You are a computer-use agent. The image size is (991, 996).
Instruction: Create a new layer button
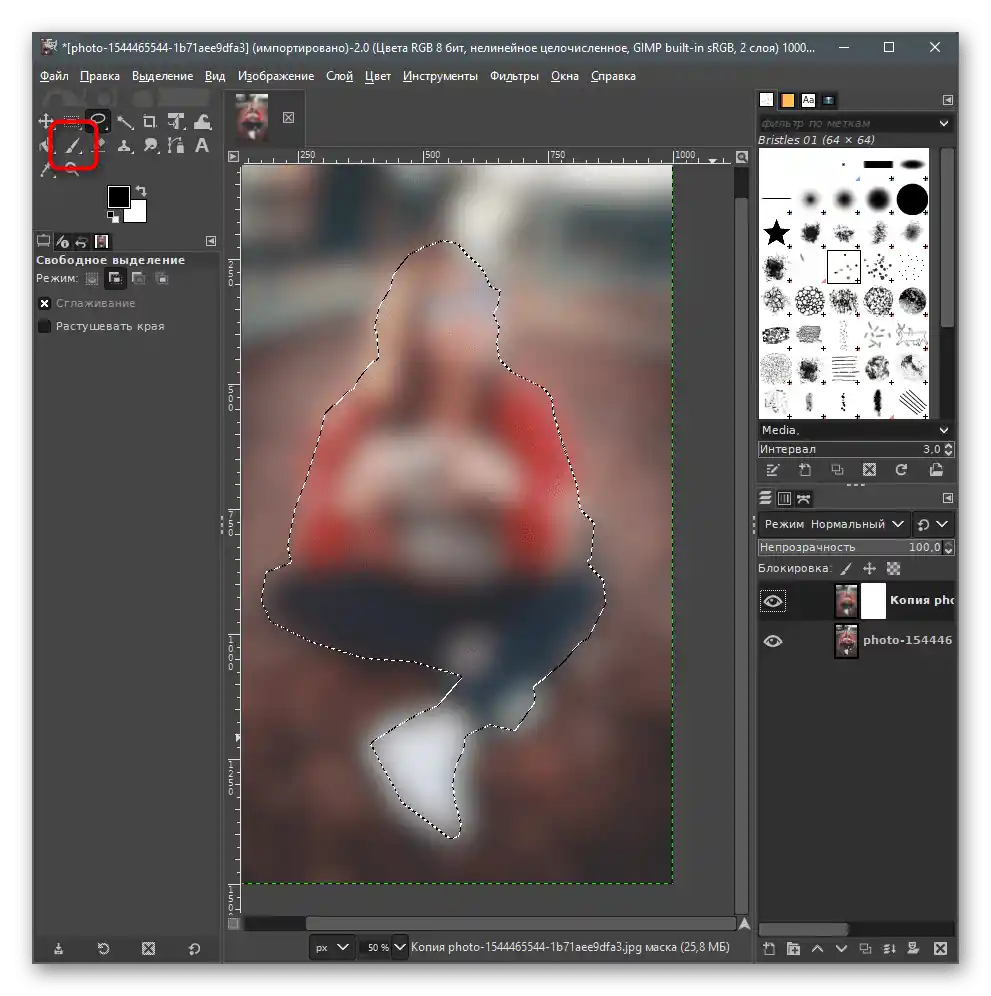pos(769,948)
